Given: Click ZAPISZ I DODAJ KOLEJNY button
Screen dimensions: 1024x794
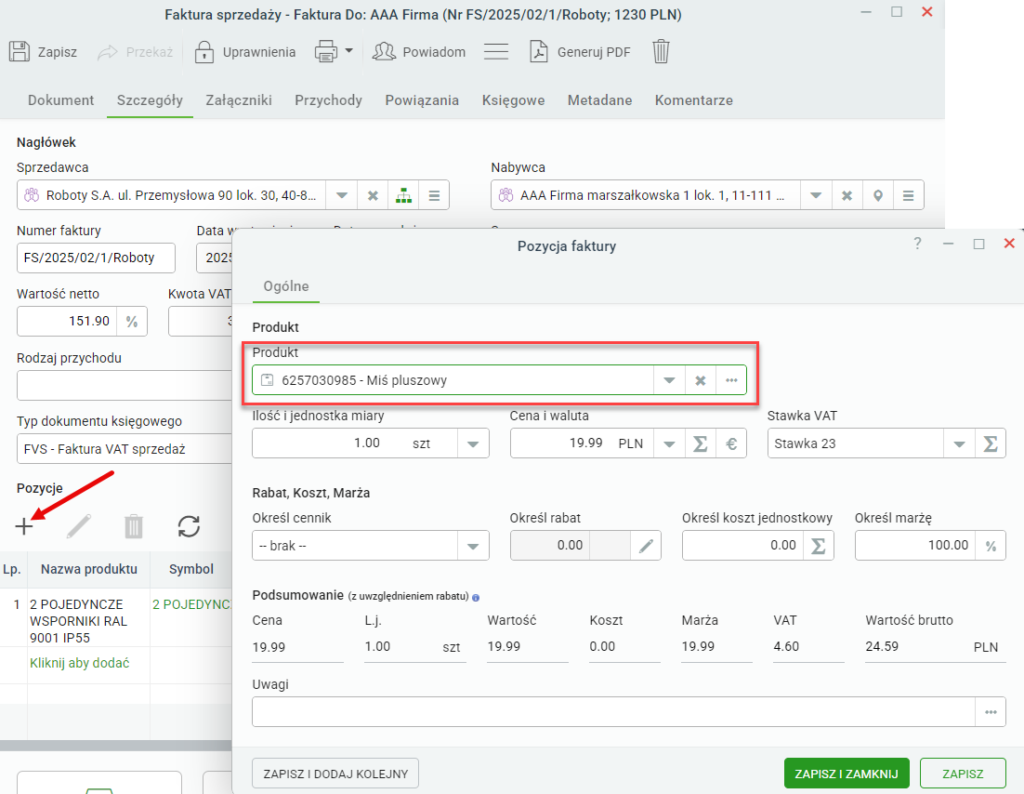Looking at the screenshot, I should click(x=336, y=774).
